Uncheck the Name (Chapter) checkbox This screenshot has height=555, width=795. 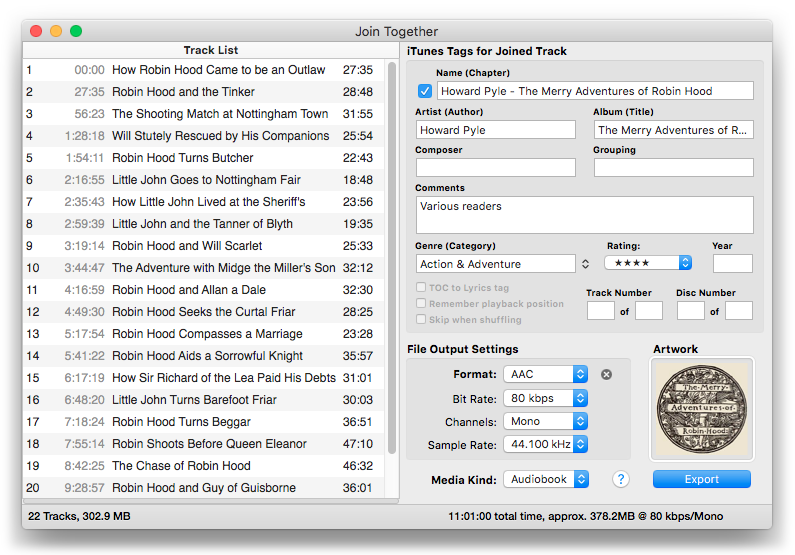(x=425, y=91)
